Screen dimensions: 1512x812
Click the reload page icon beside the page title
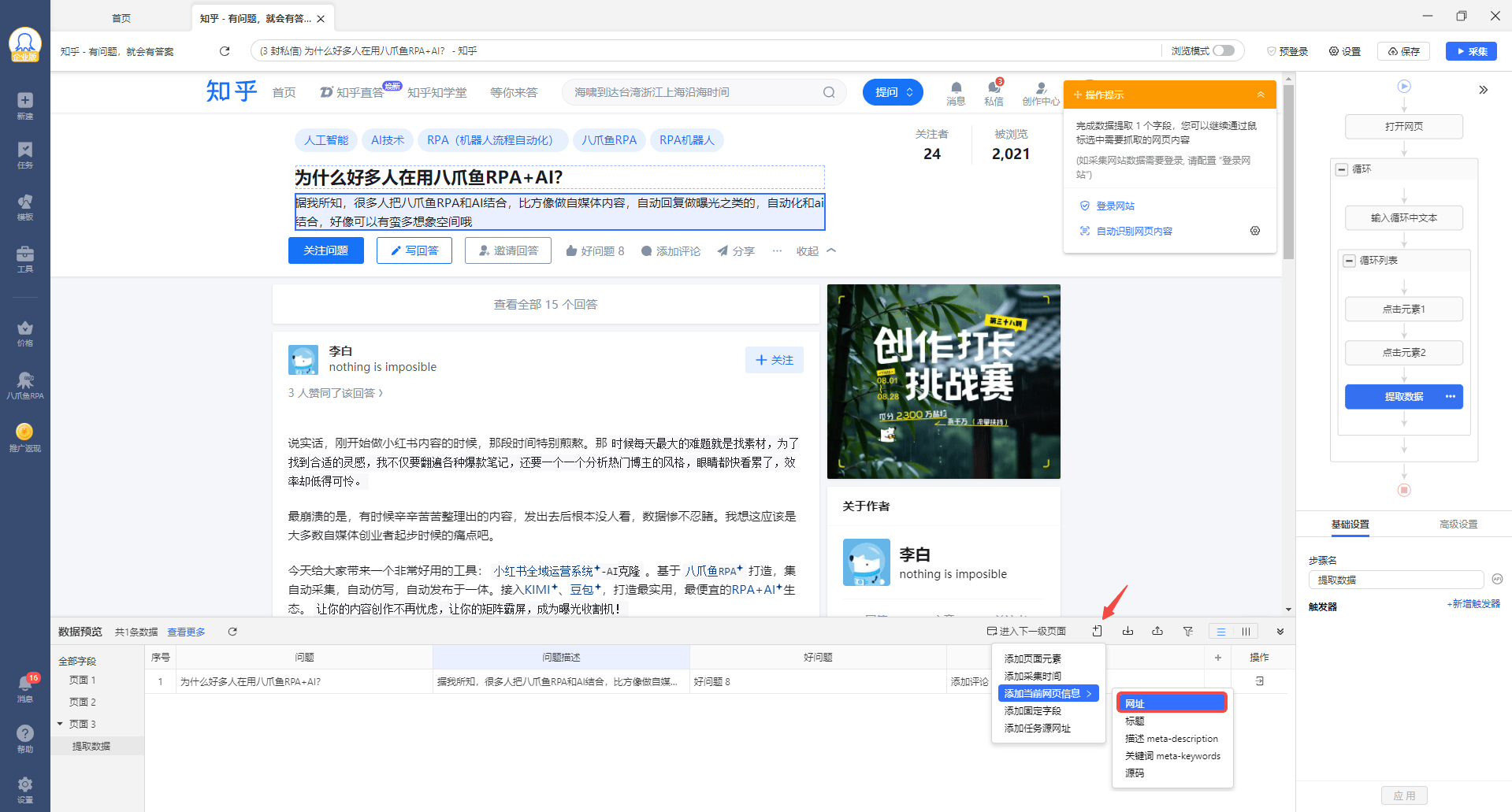[x=225, y=51]
